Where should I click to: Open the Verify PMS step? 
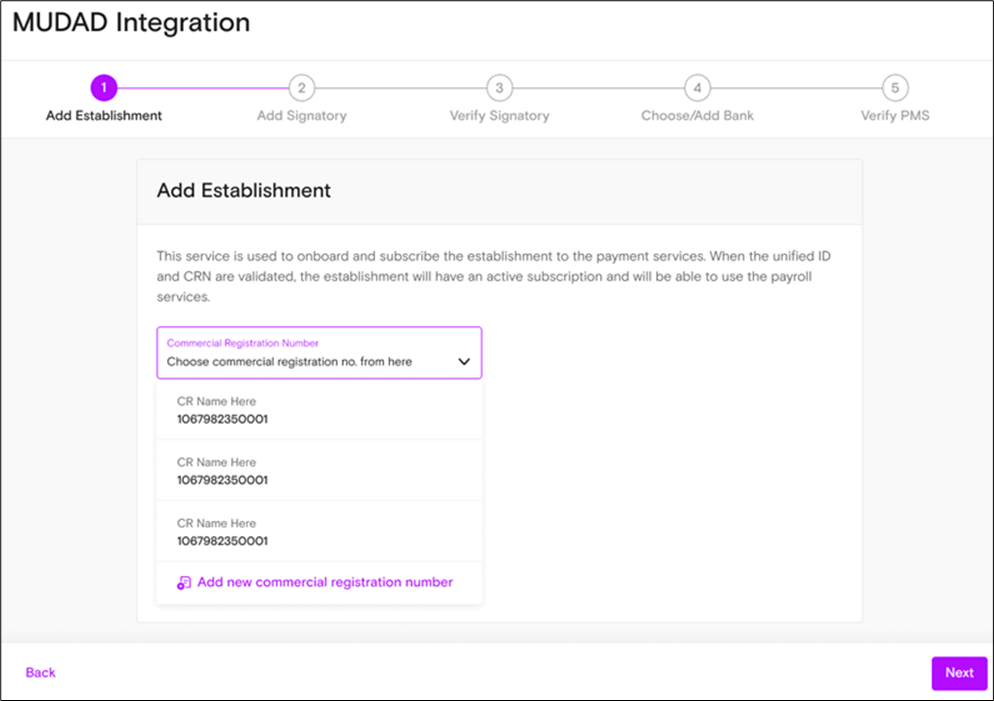pos(895,115)
